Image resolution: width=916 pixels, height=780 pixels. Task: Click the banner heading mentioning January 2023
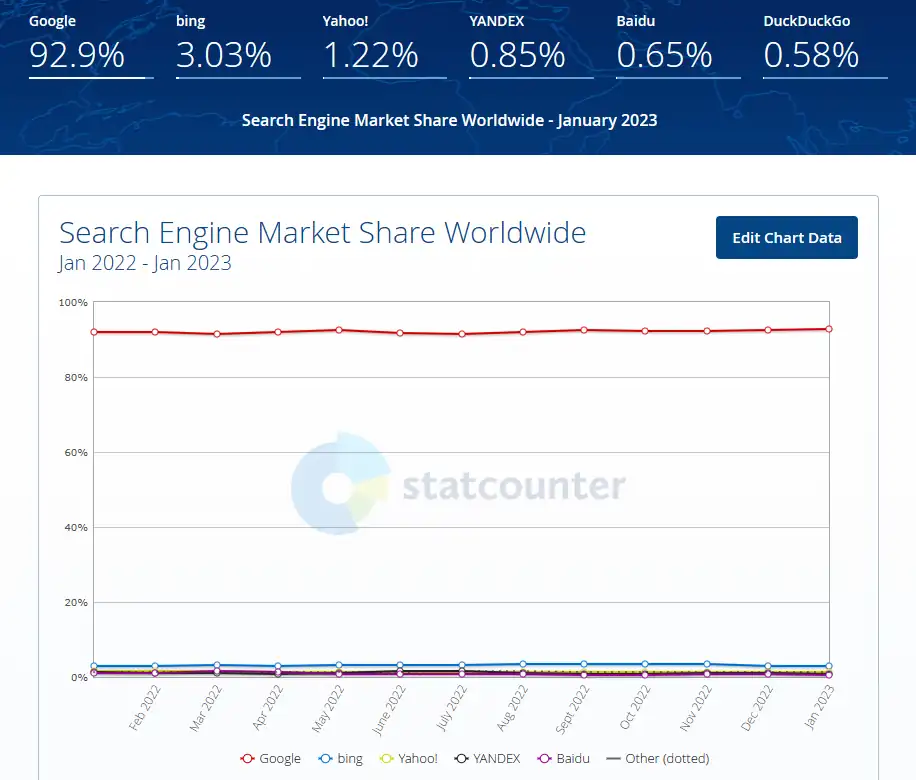point(450,120)
